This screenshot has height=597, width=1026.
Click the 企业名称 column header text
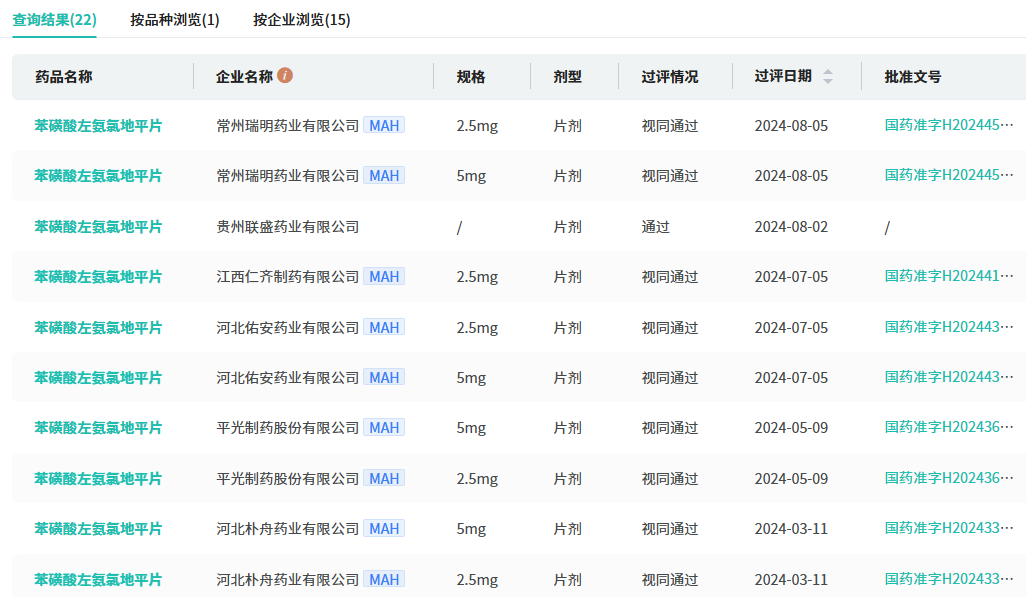[244, 77]
